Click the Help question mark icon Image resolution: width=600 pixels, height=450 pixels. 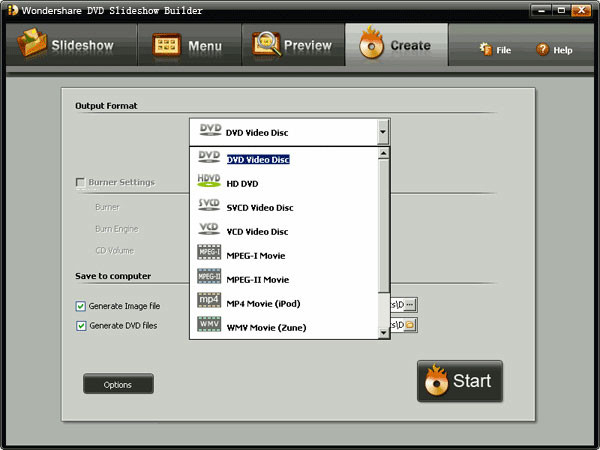[542, 49]
